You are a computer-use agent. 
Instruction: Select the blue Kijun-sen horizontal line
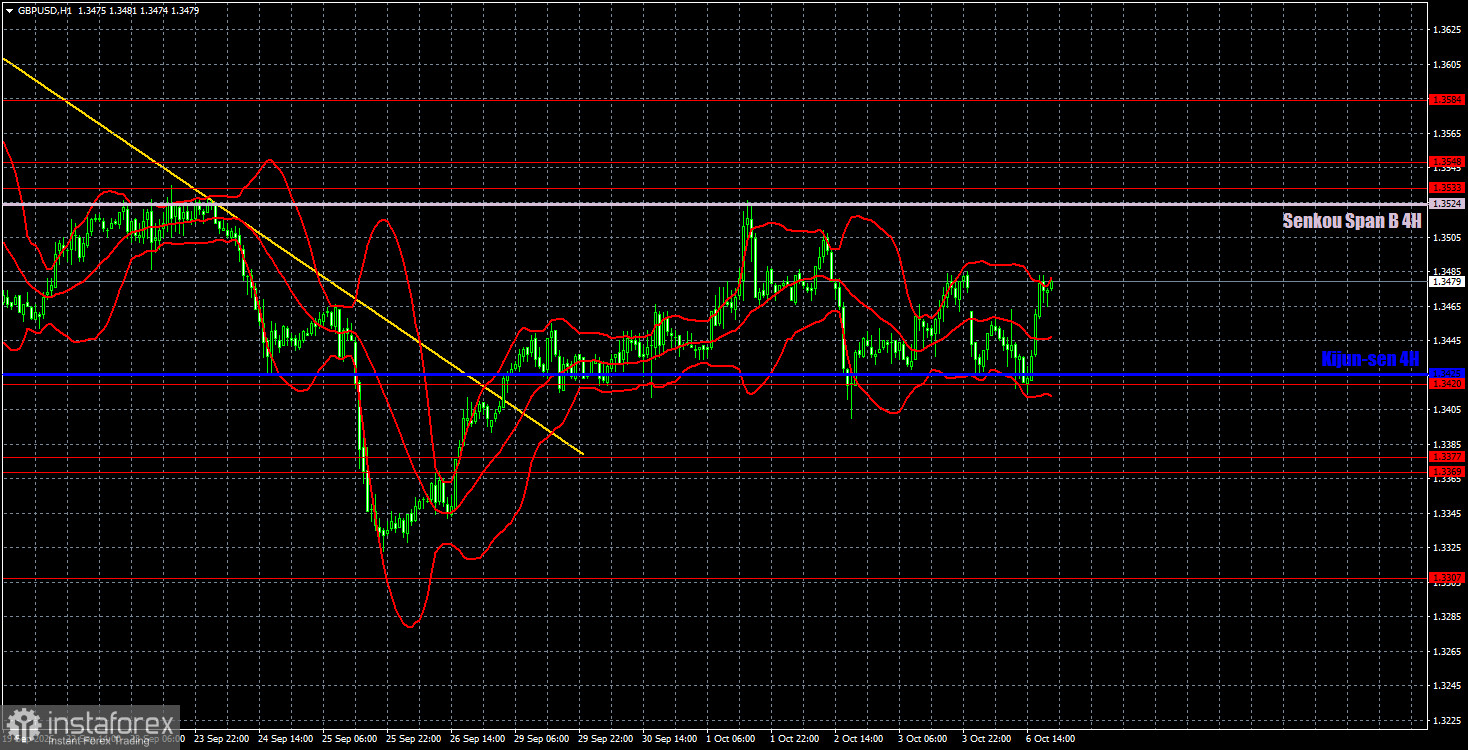click(715, 375)
